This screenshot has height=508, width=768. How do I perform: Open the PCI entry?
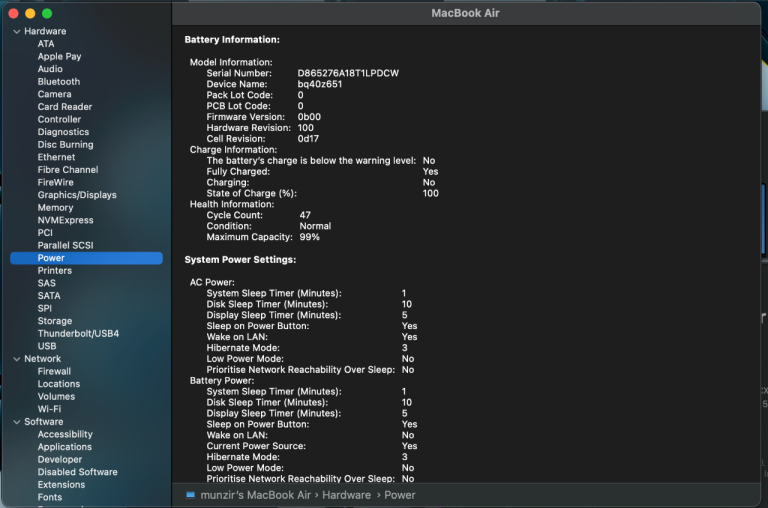tap(45, 233)
